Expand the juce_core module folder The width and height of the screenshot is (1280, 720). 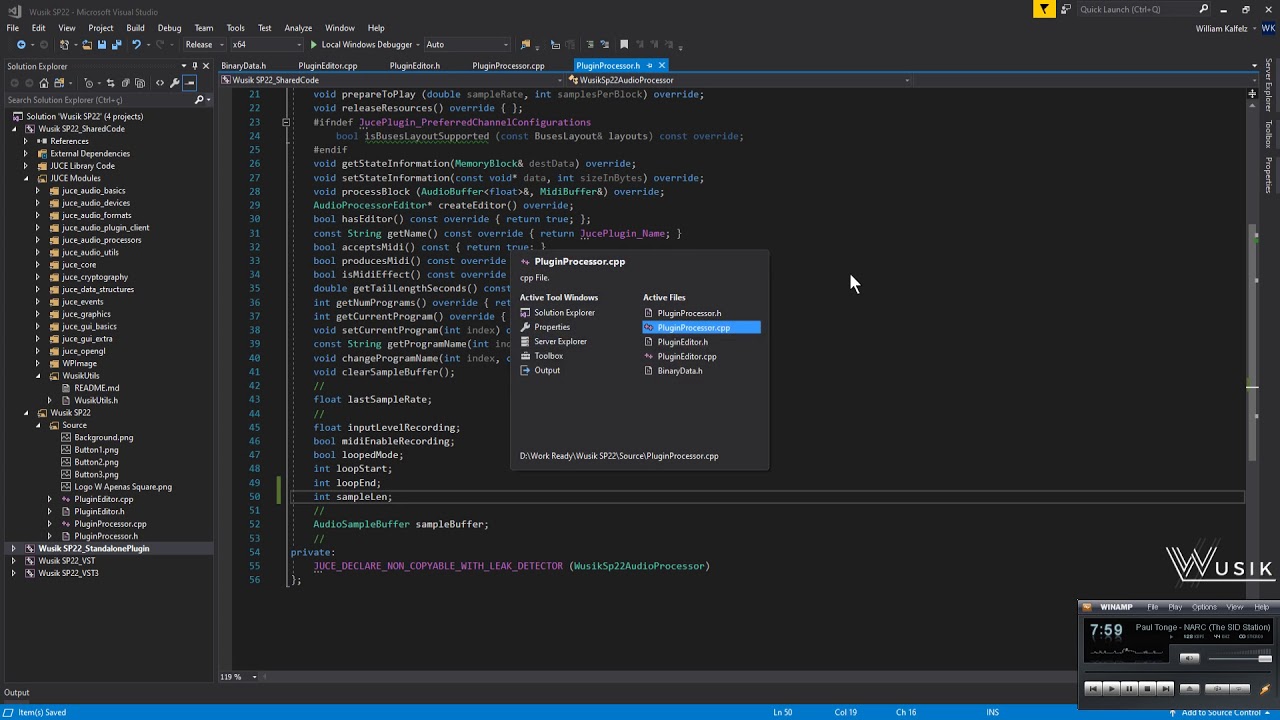tap(38, 265)
